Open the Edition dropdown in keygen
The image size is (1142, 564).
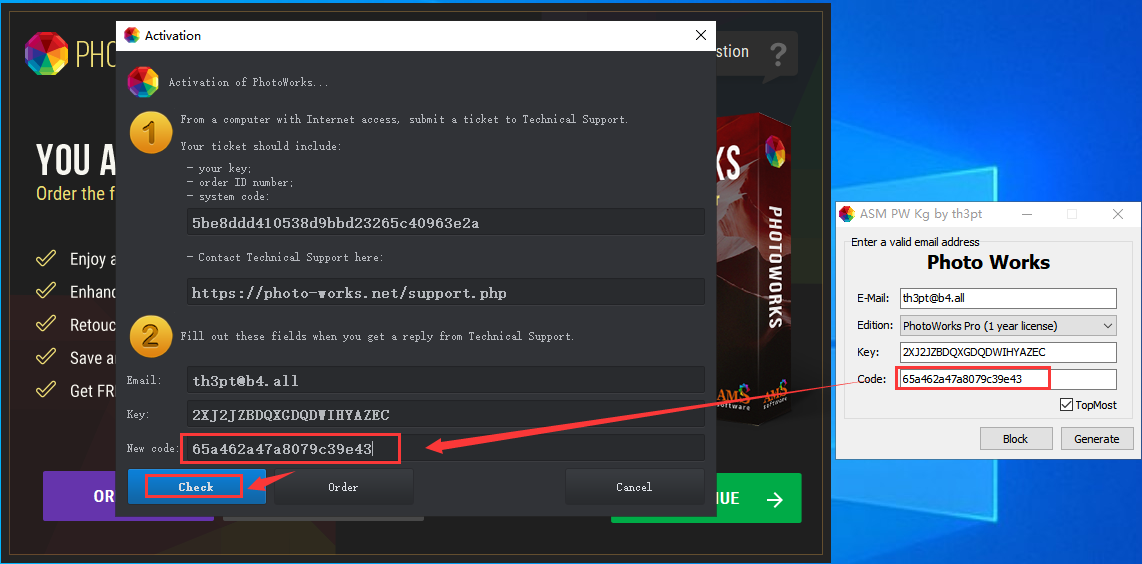(x=1008, y=325)
